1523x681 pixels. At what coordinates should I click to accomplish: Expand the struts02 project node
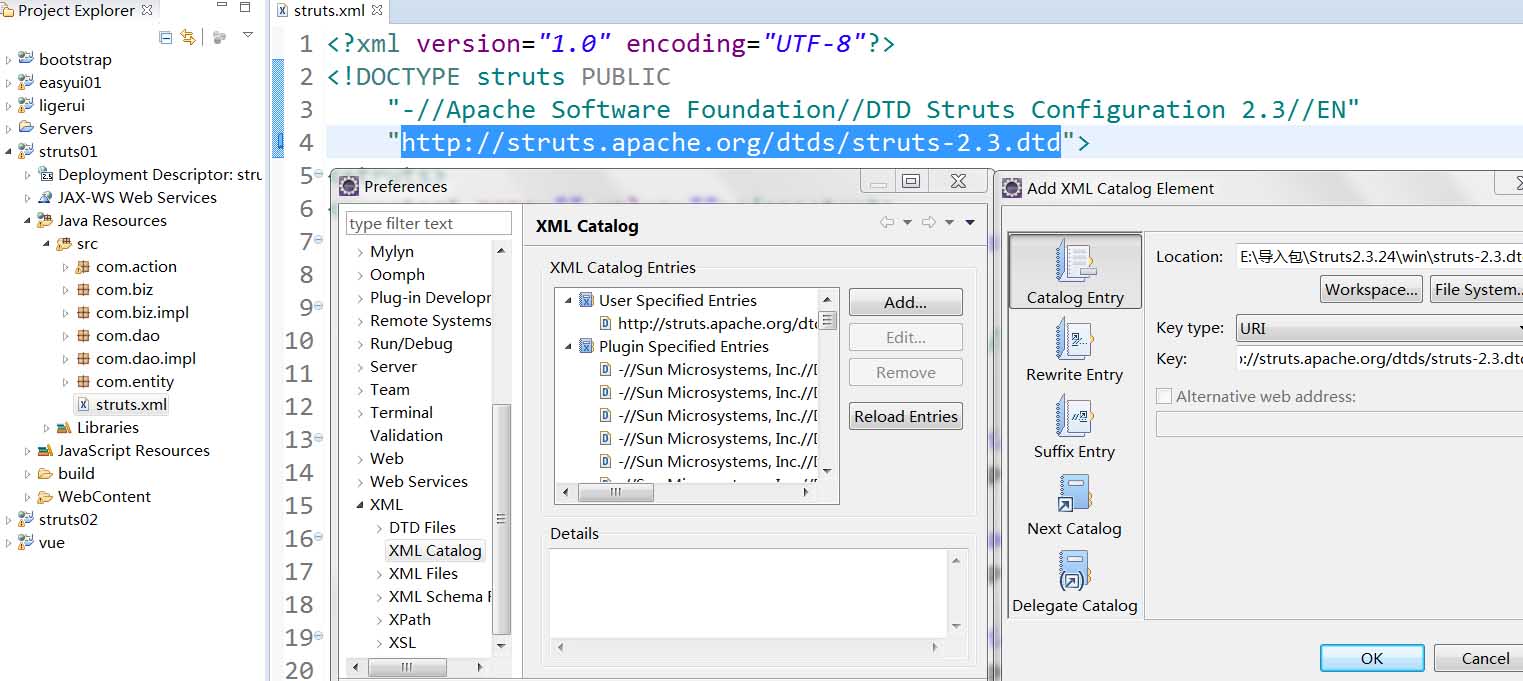coord(9,521)
